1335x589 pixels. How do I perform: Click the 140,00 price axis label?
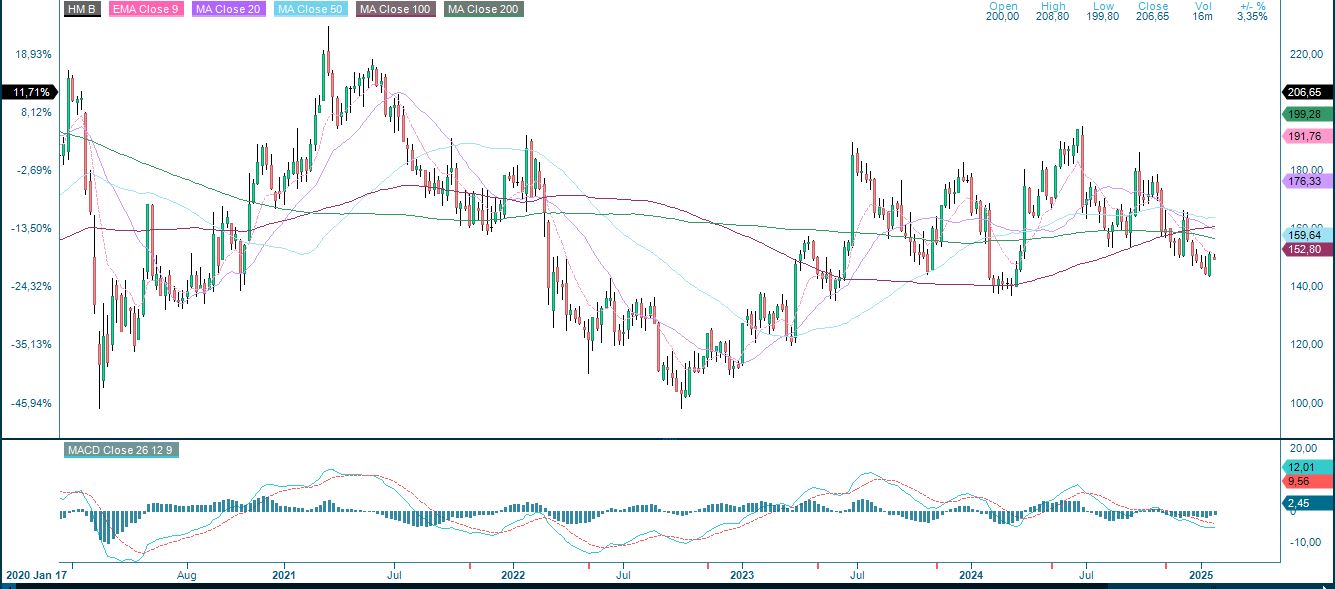point(1305,287)
